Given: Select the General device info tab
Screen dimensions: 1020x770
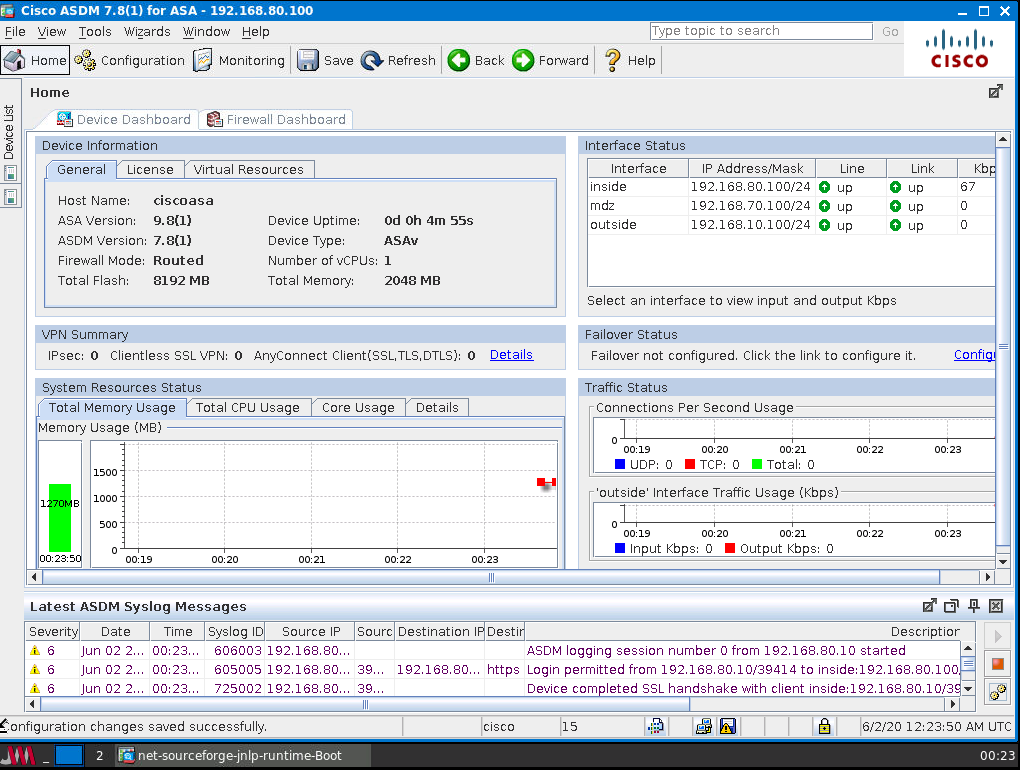Looking at the screenshot, I should pyautogui.click(x=81, y=169).
